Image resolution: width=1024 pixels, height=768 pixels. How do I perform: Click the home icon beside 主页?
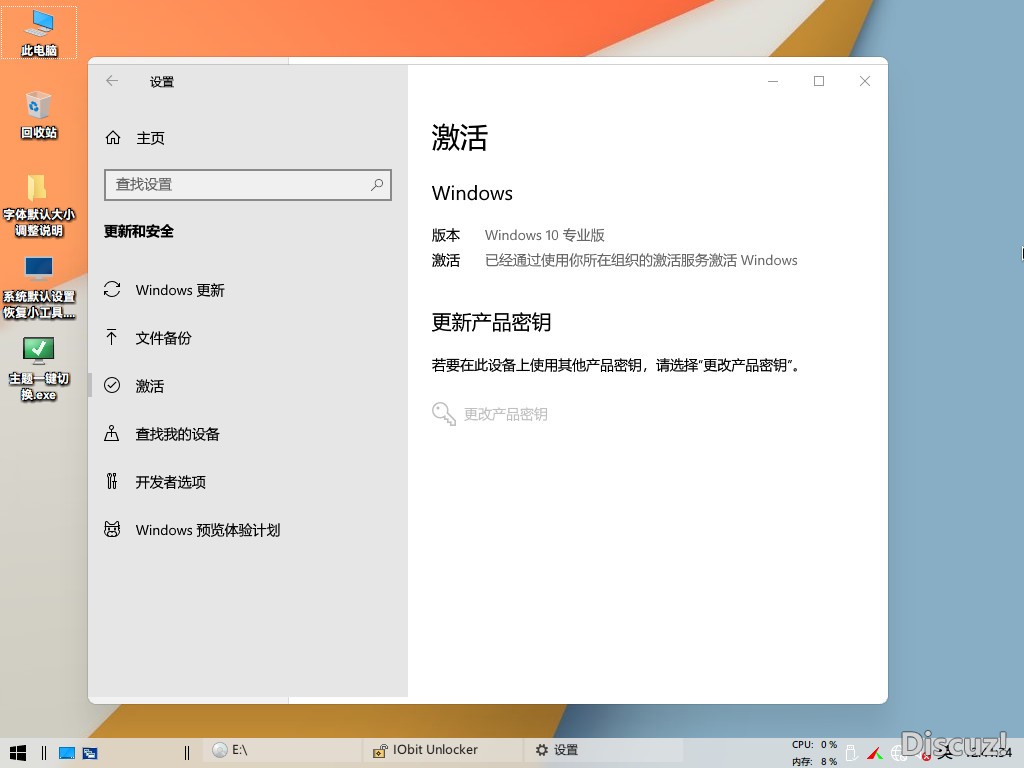coord(113,138)
